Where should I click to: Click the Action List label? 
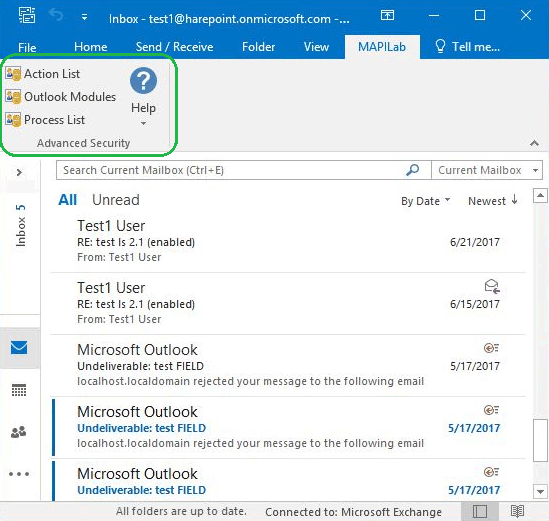pos(52,74)
